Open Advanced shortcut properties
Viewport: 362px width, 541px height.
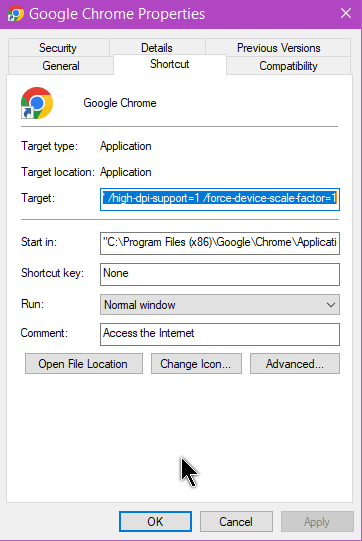coord(295,364)
